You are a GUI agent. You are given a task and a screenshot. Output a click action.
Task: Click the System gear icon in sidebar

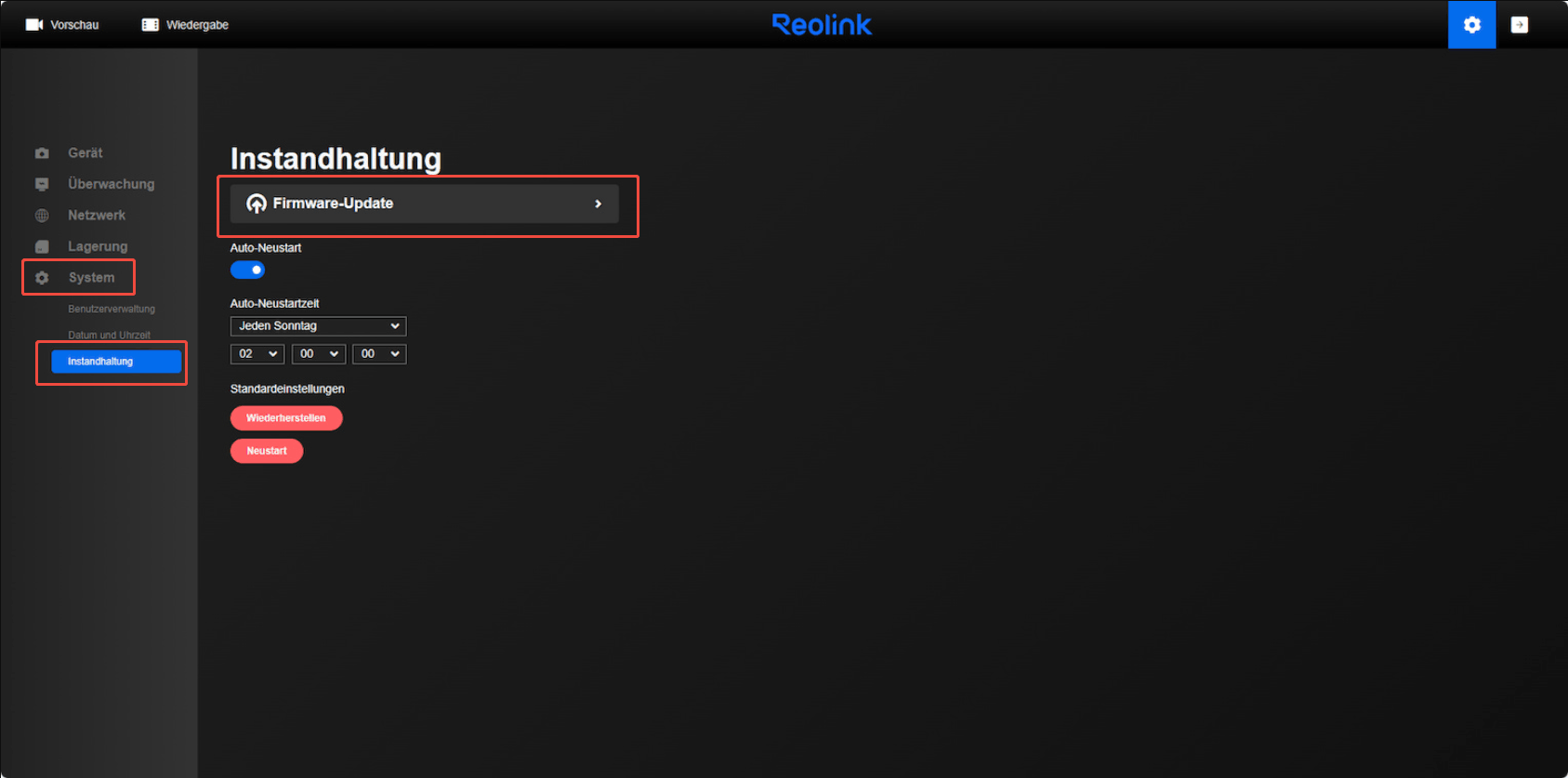pos(42,278)
